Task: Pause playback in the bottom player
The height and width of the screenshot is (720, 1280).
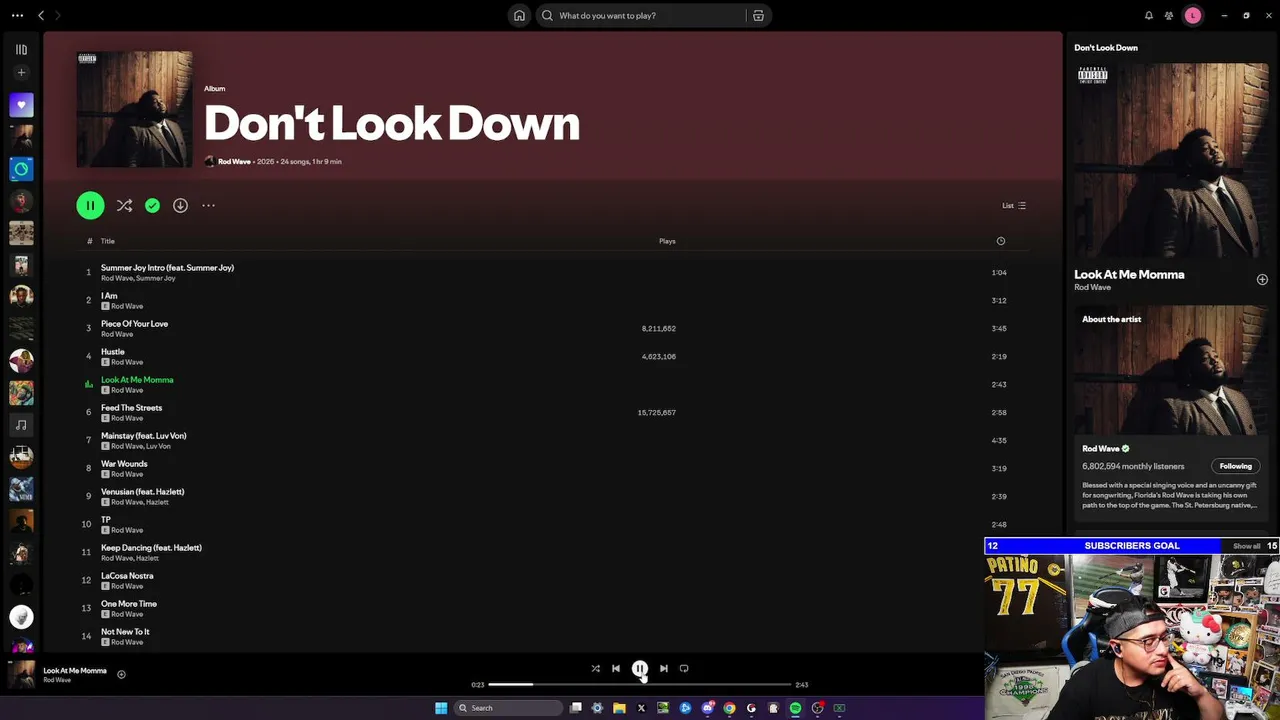Action: (640, 668)
